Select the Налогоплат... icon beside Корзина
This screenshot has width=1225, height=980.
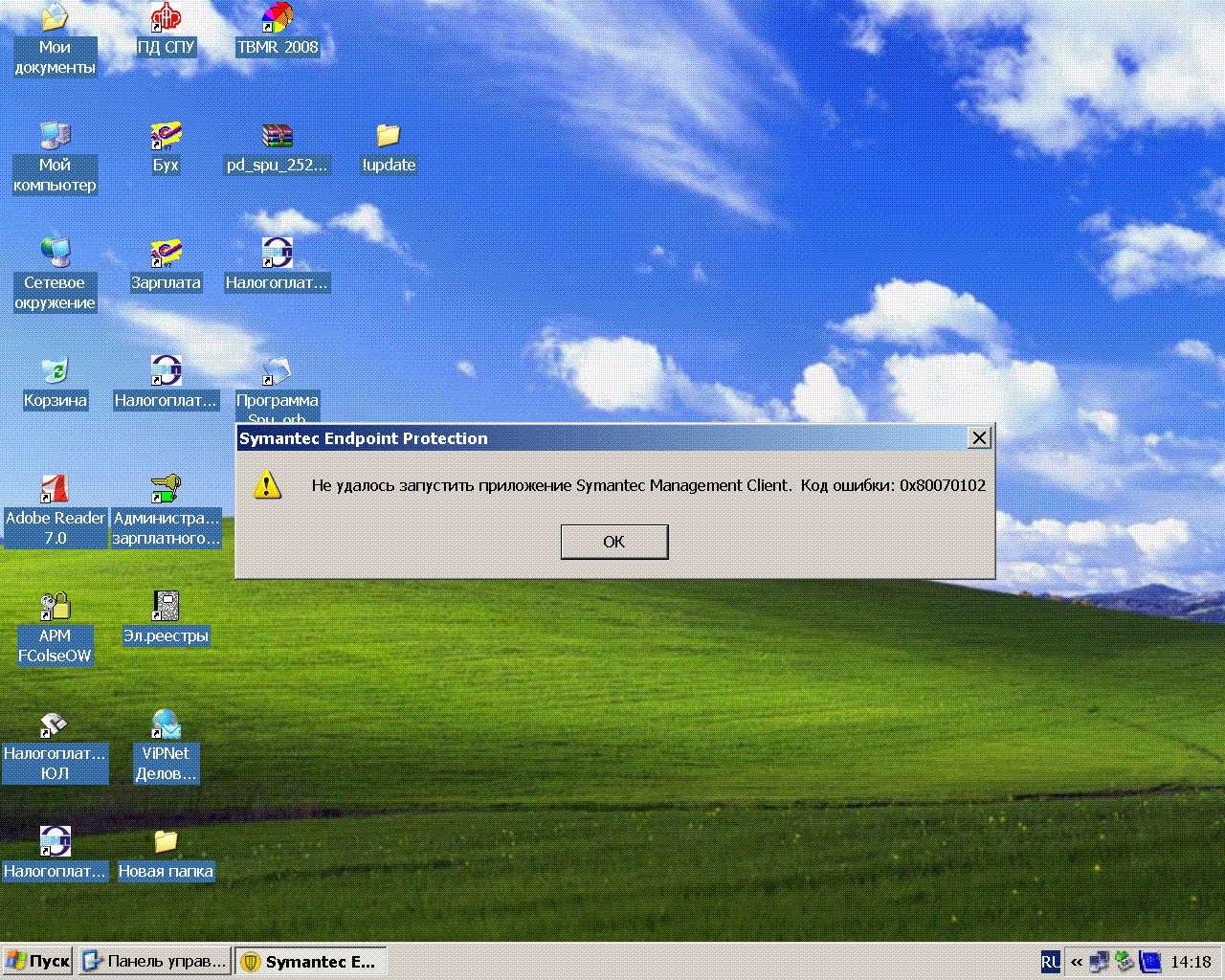tap(166, 384)
